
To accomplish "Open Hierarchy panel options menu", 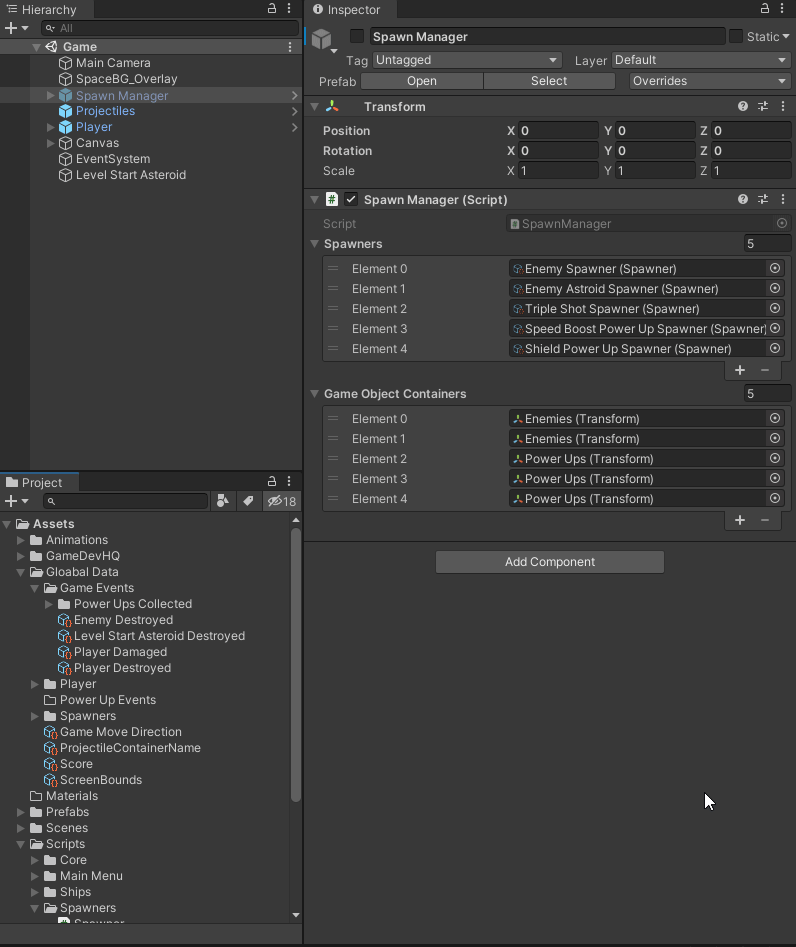I will tap(289, 8).
